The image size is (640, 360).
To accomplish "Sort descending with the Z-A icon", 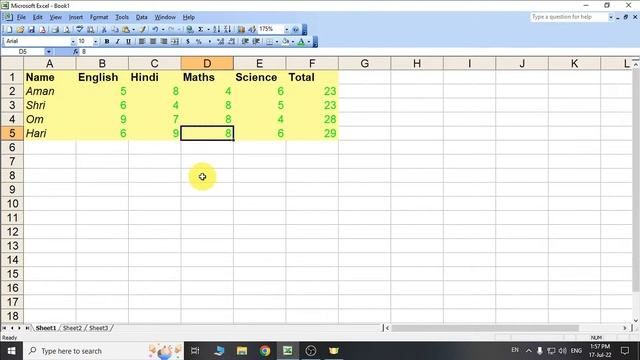I will (227, 29).
